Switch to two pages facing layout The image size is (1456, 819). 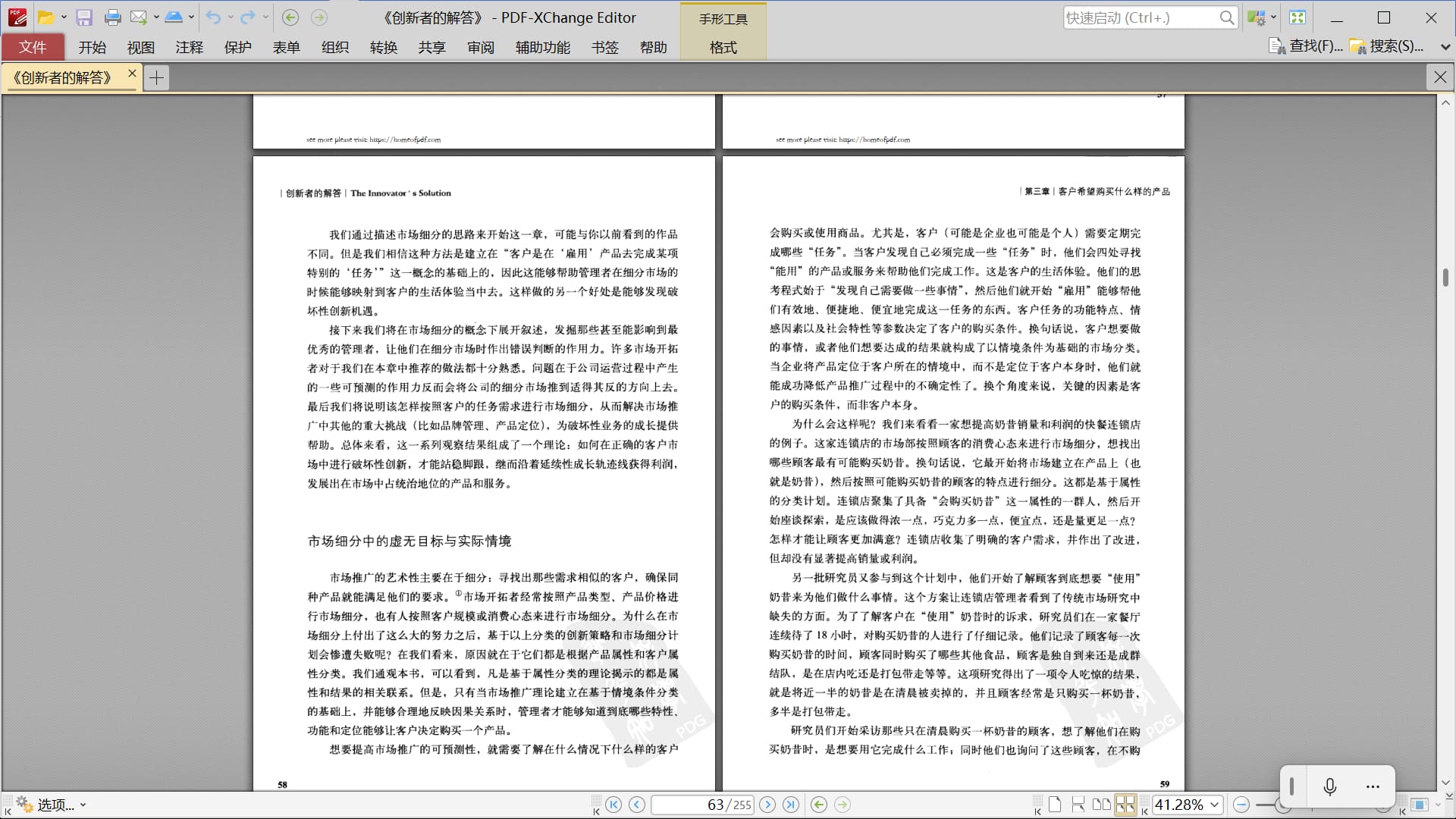(x=1102, y=805)
